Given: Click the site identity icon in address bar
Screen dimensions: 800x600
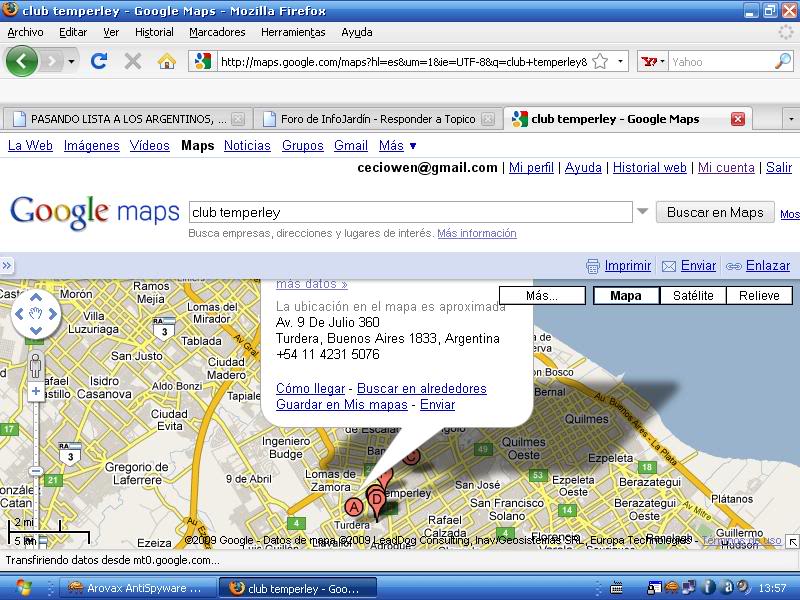Looking at the screenshot, I should [x=203, y=62].
